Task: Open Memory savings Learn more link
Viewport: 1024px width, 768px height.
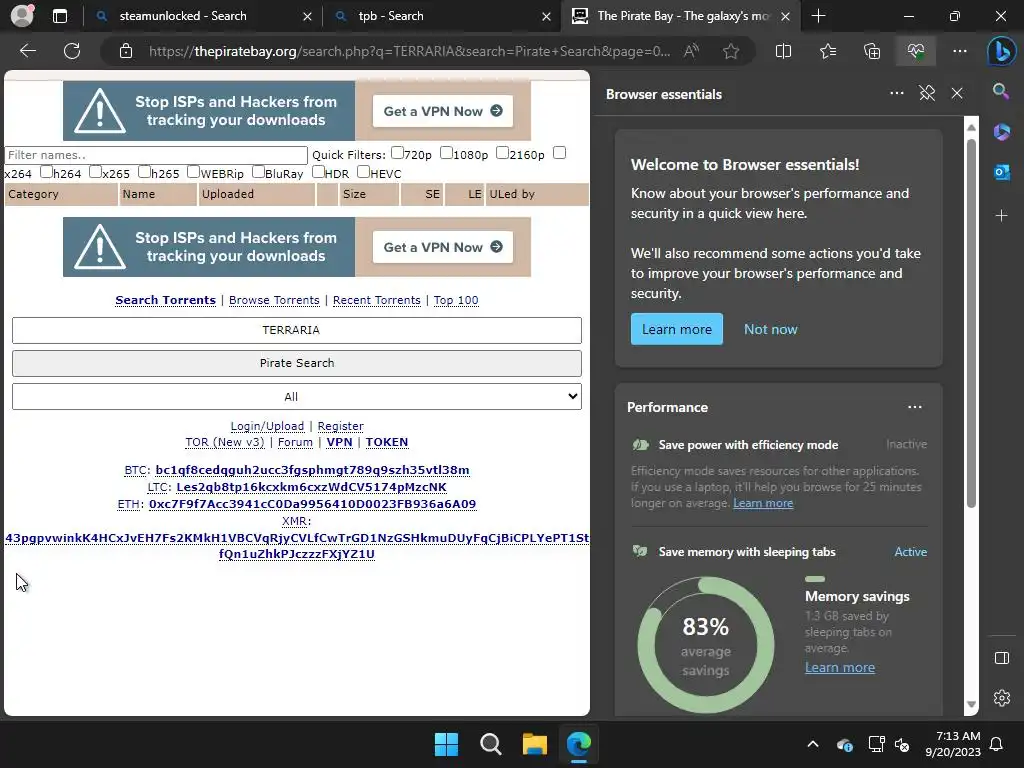Action: [x=840, y=667]
